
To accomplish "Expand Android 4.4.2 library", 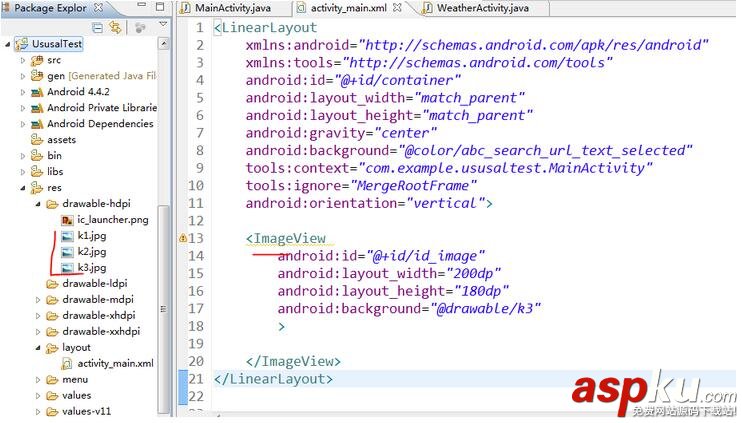I will tap(23, 92).
